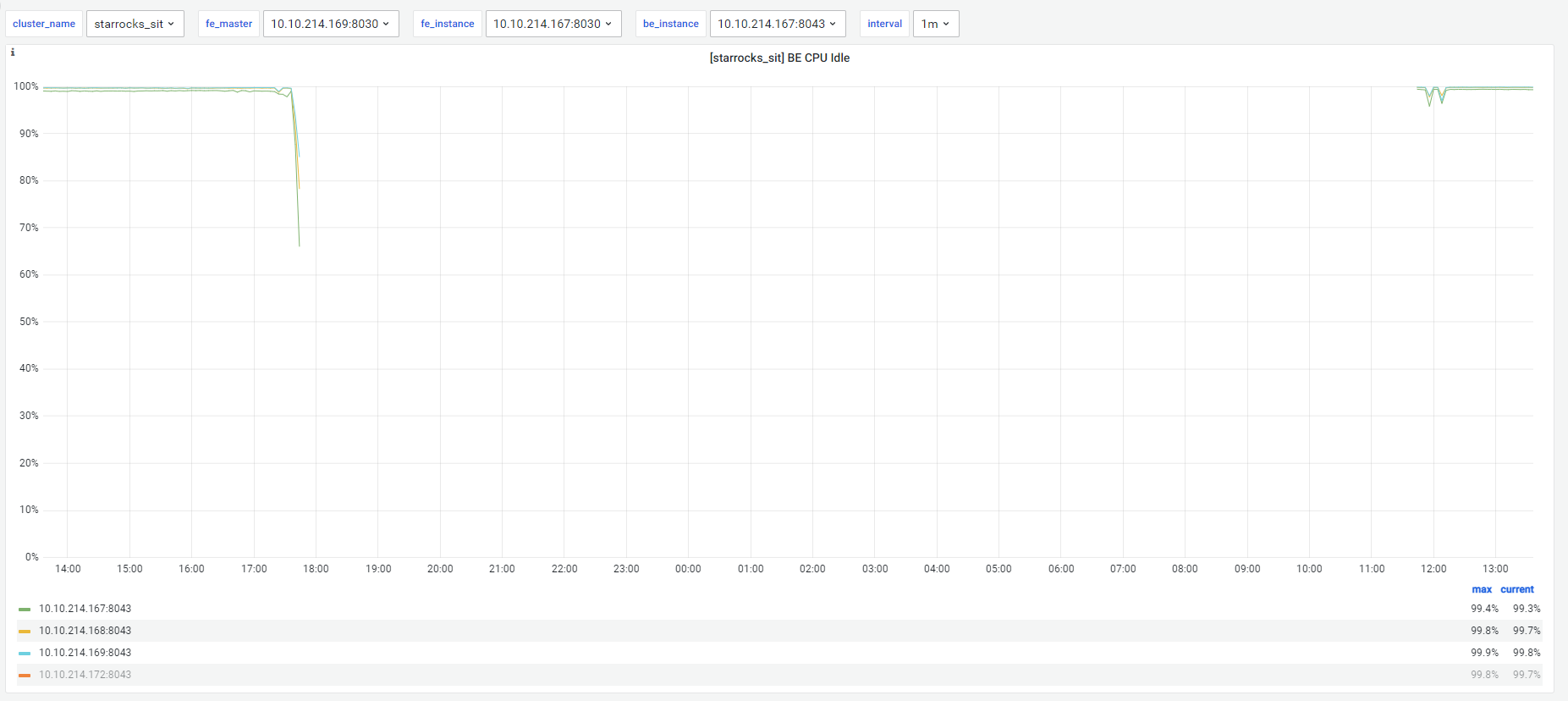Click the BE CPU Idle panel title

click(779, 58)
